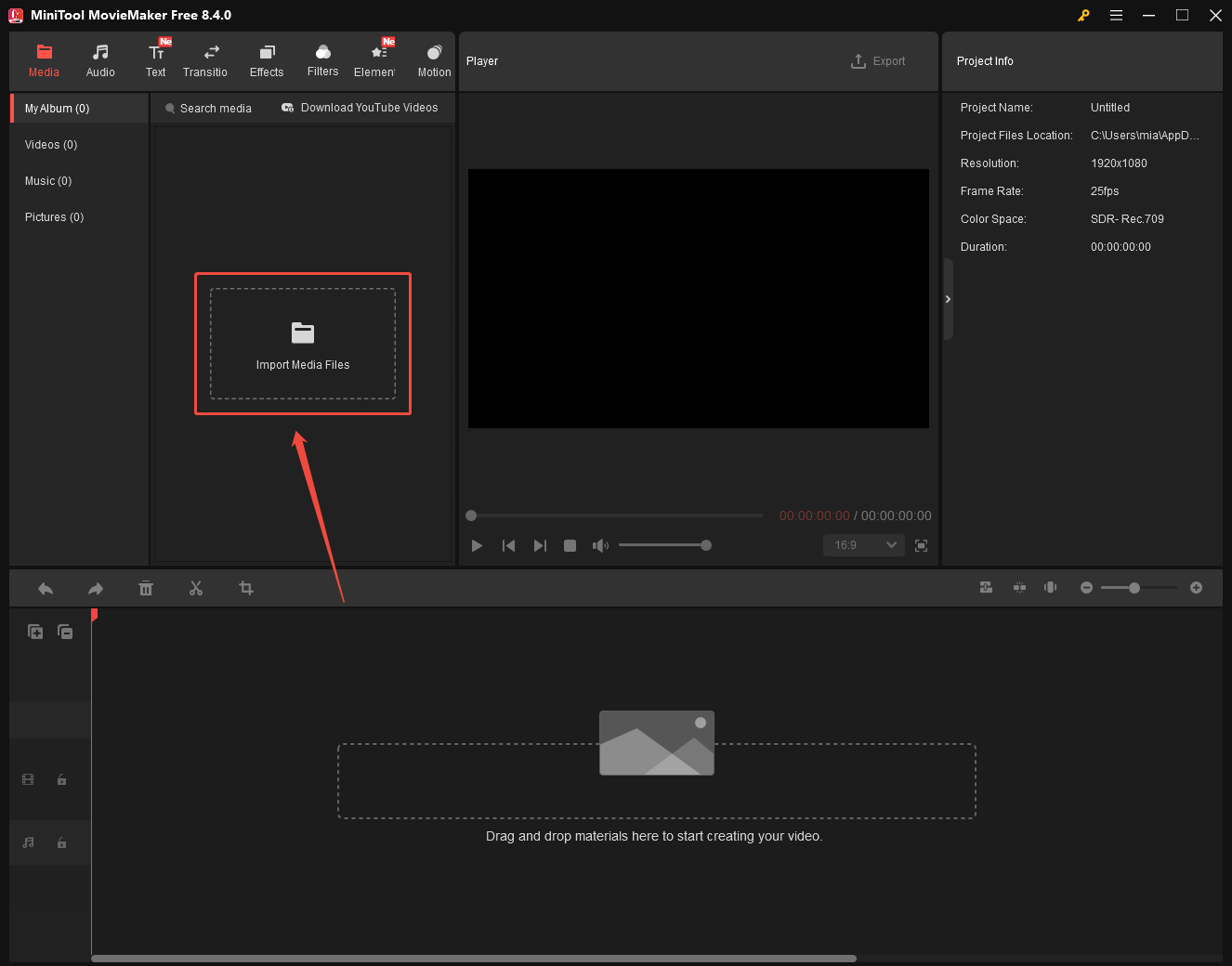Expand the chevron beside the Player panel

(948, 299)
